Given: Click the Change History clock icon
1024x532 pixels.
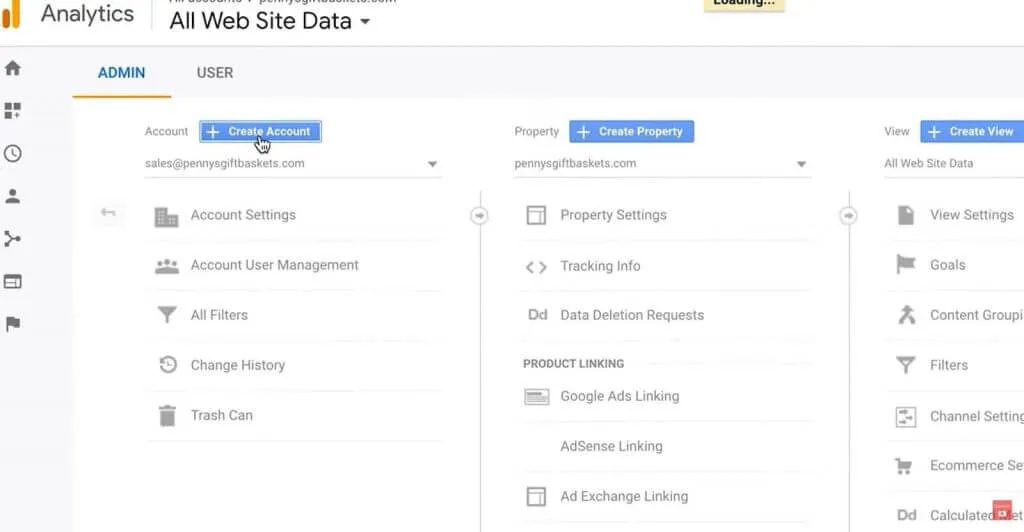Looking at the screenshot, I should coord(168,364).
